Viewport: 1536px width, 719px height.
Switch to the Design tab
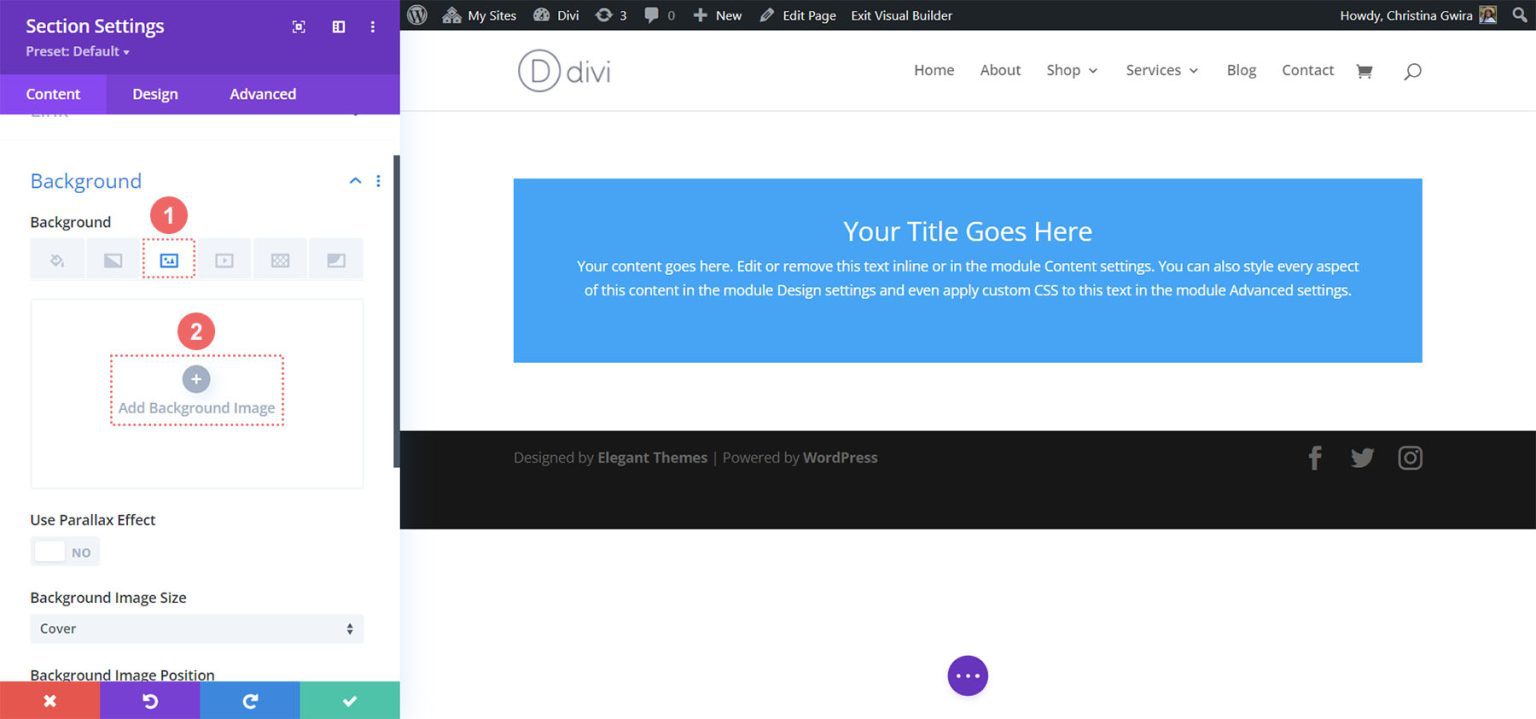click(154, 93)
